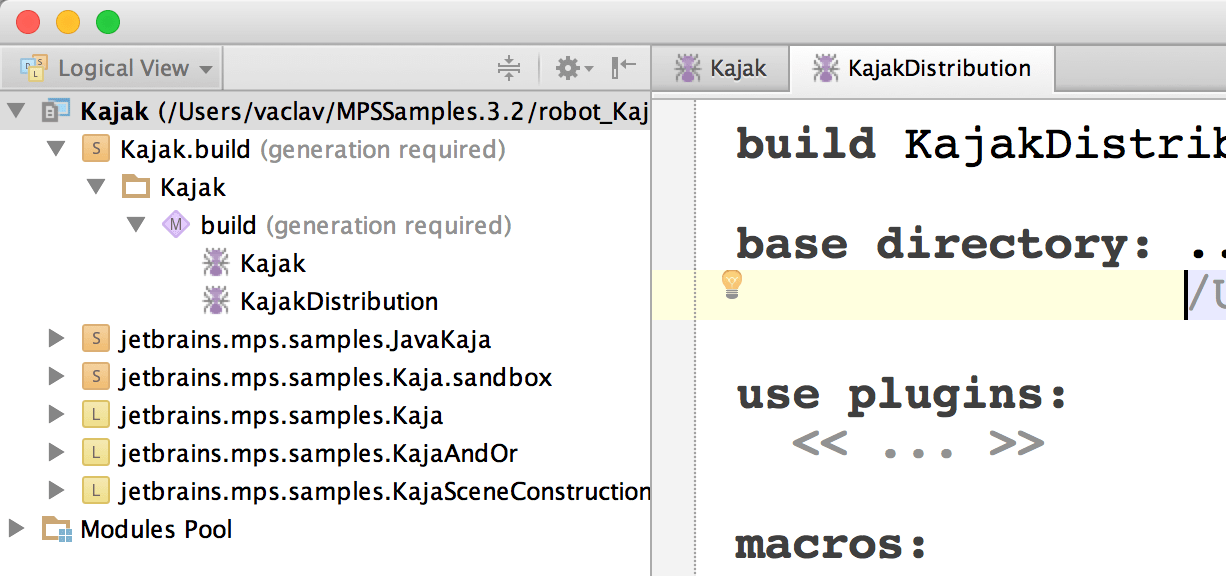Image resolution: width=1226 pixels, height=576 pixels.
Task: Switch to the Kajak editor tab
Action: [720, 68]
